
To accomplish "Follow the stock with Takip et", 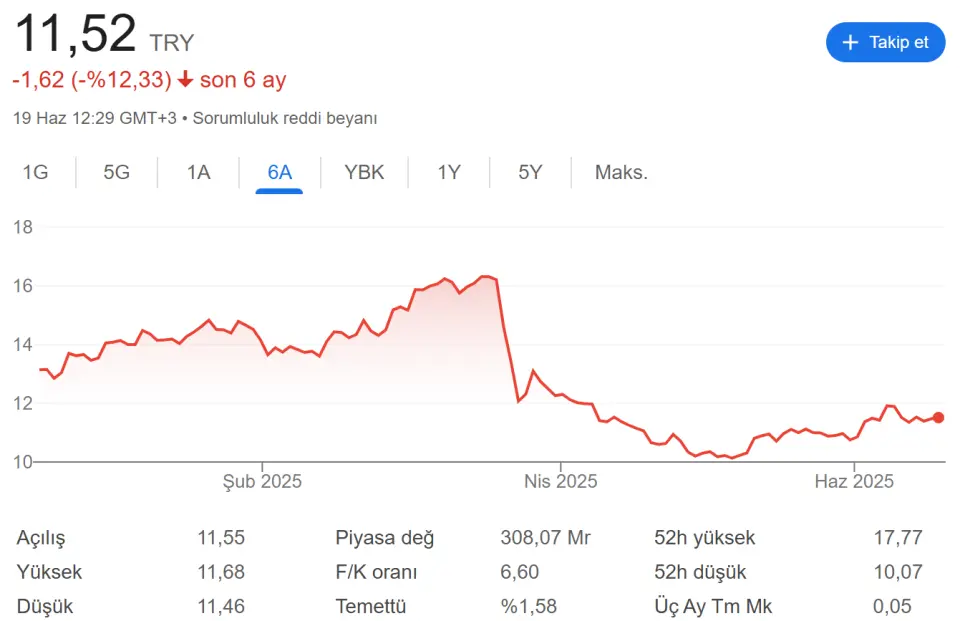I will click(885, 42).
